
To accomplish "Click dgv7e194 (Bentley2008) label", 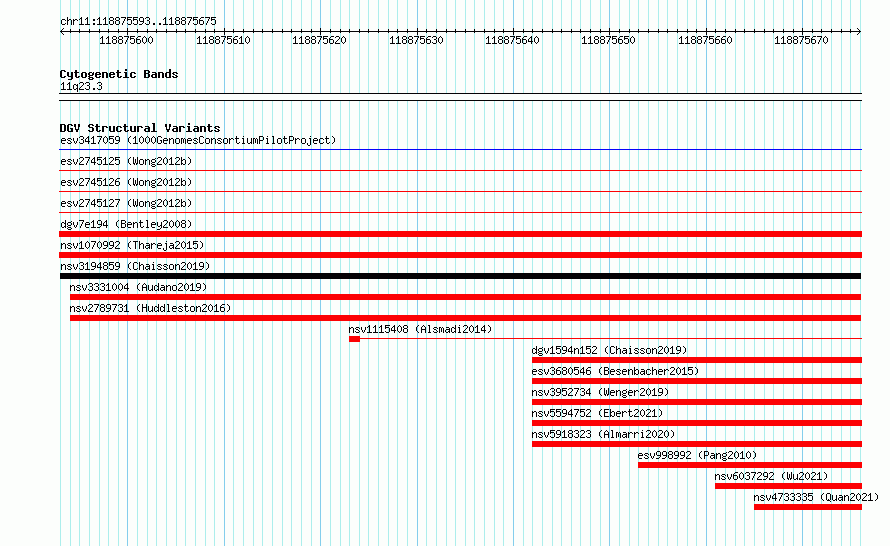I will click(126, 224).
